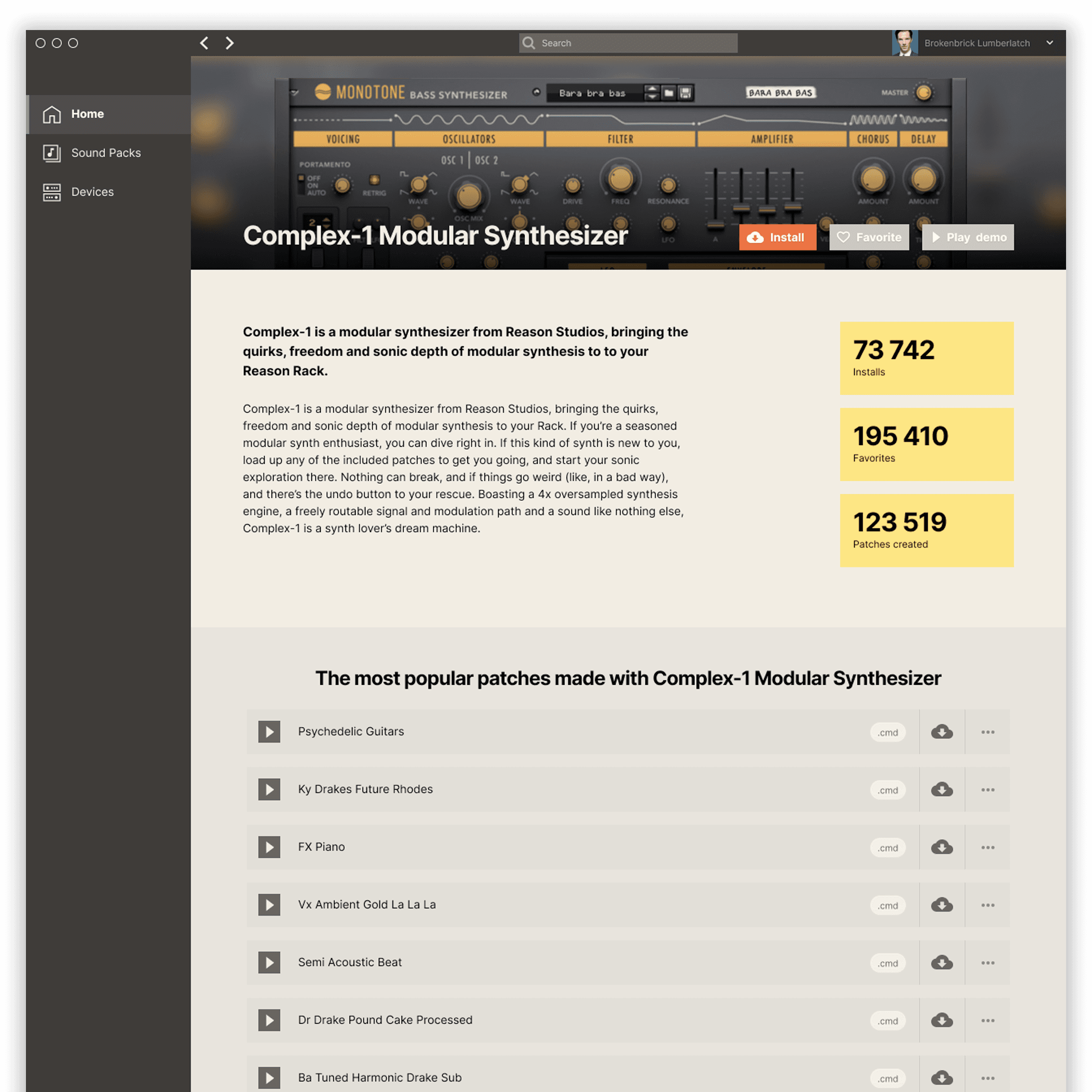
Task: Open more options for FX Piano
Action: coord(987,847)
